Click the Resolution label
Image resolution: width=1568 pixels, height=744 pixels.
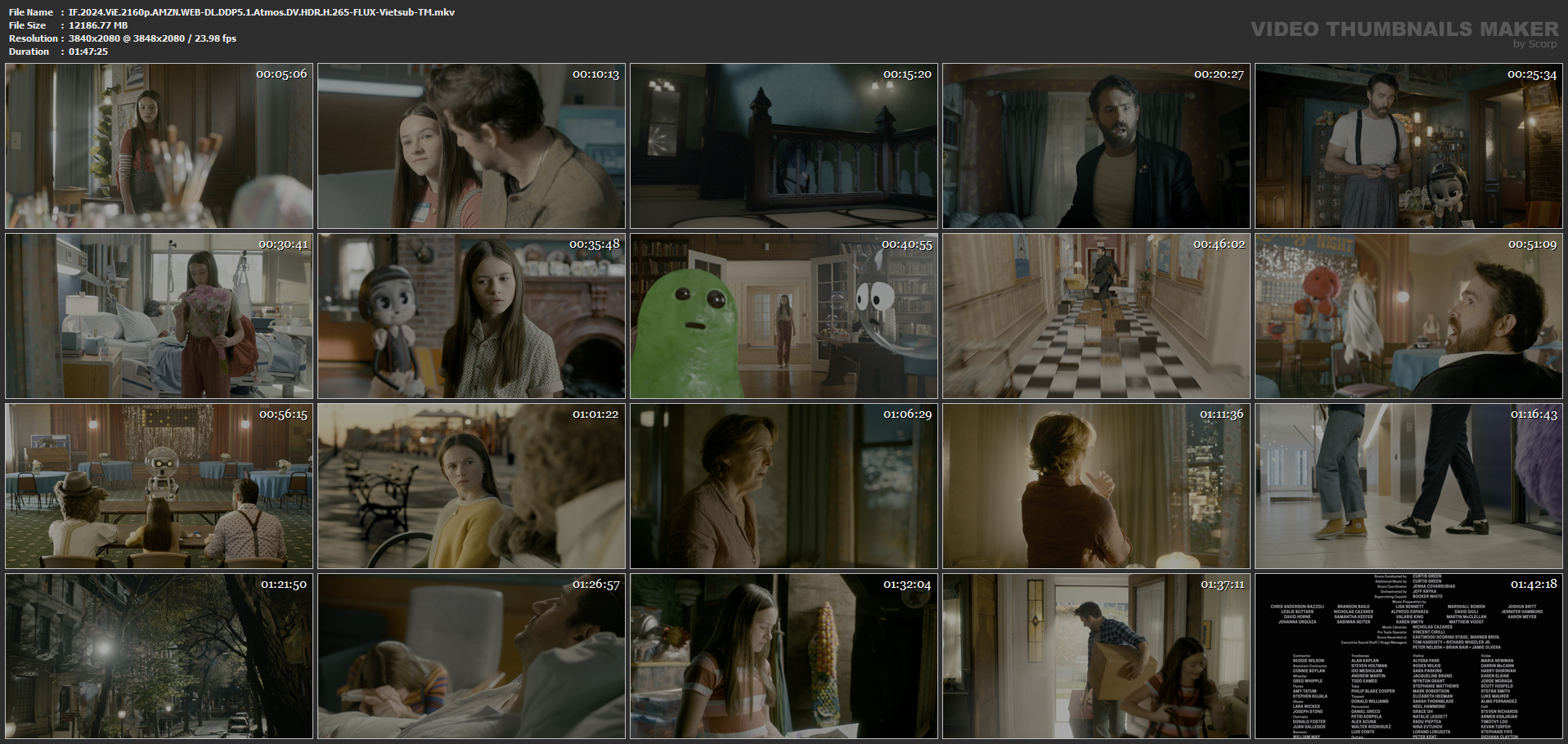pyautogui.click(x=34, y=38)
